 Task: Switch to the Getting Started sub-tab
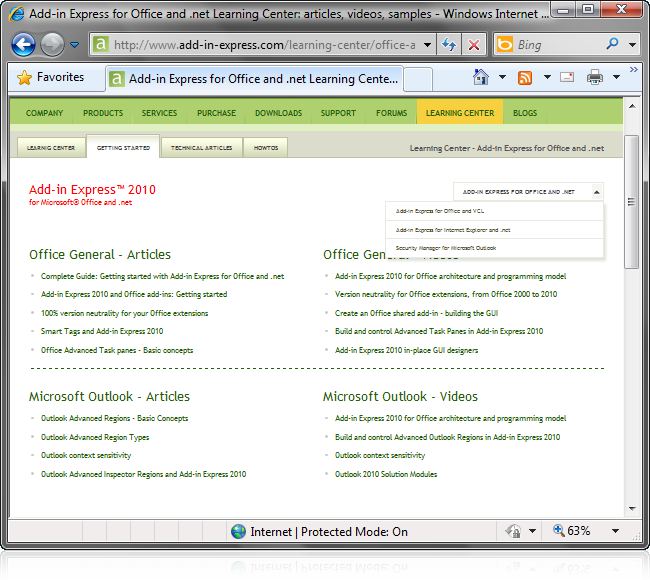[123, 147]
